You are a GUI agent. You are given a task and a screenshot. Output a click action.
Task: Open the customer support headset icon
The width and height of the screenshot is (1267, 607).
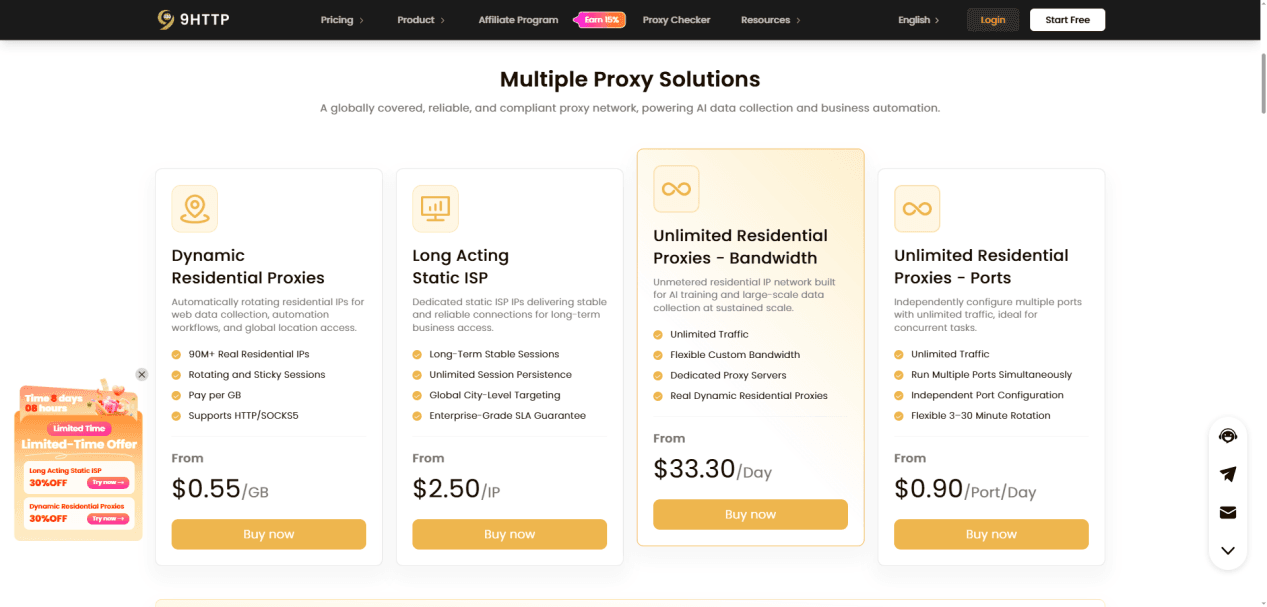(x=1228, y=436)
